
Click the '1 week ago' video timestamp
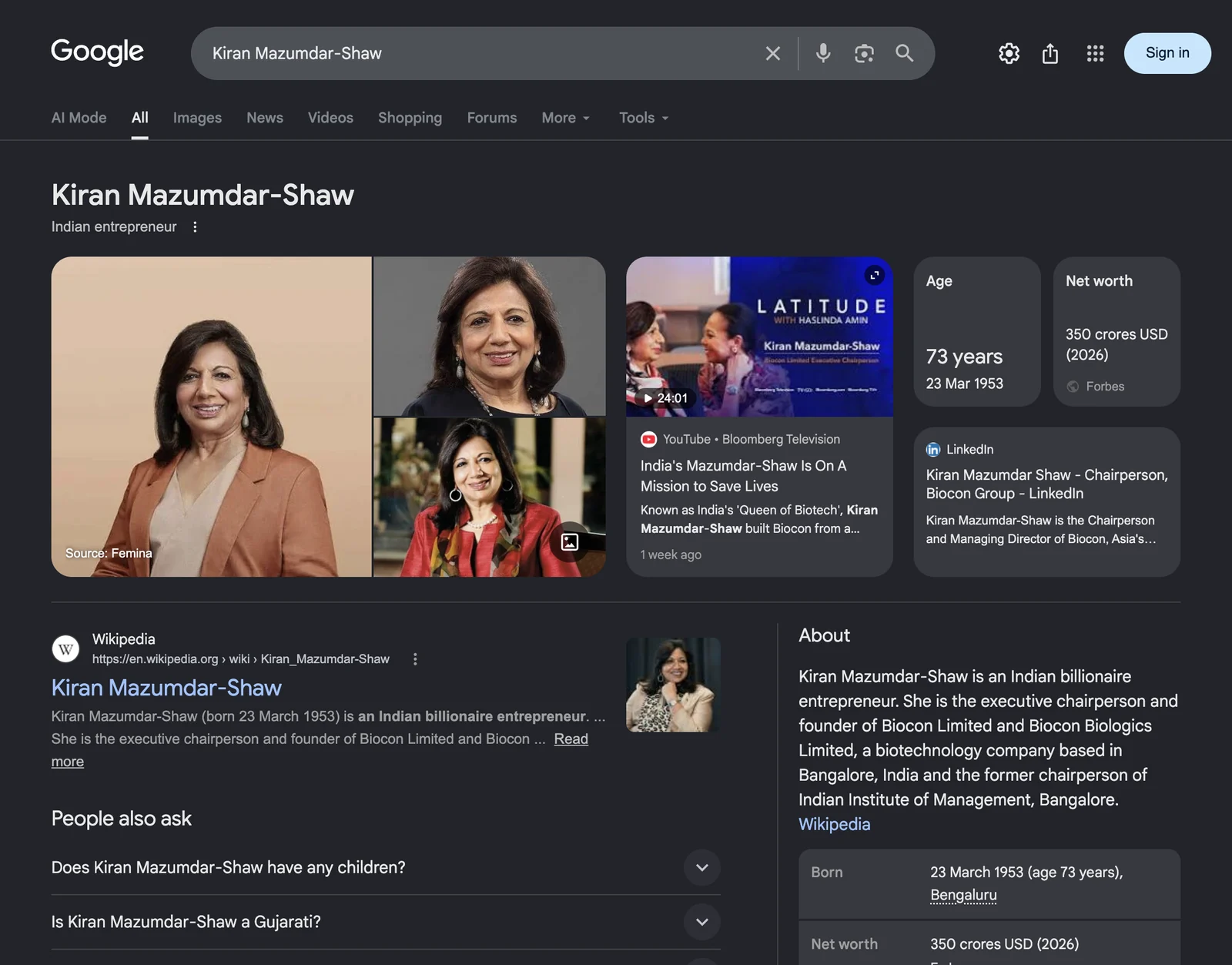(671, 555)
